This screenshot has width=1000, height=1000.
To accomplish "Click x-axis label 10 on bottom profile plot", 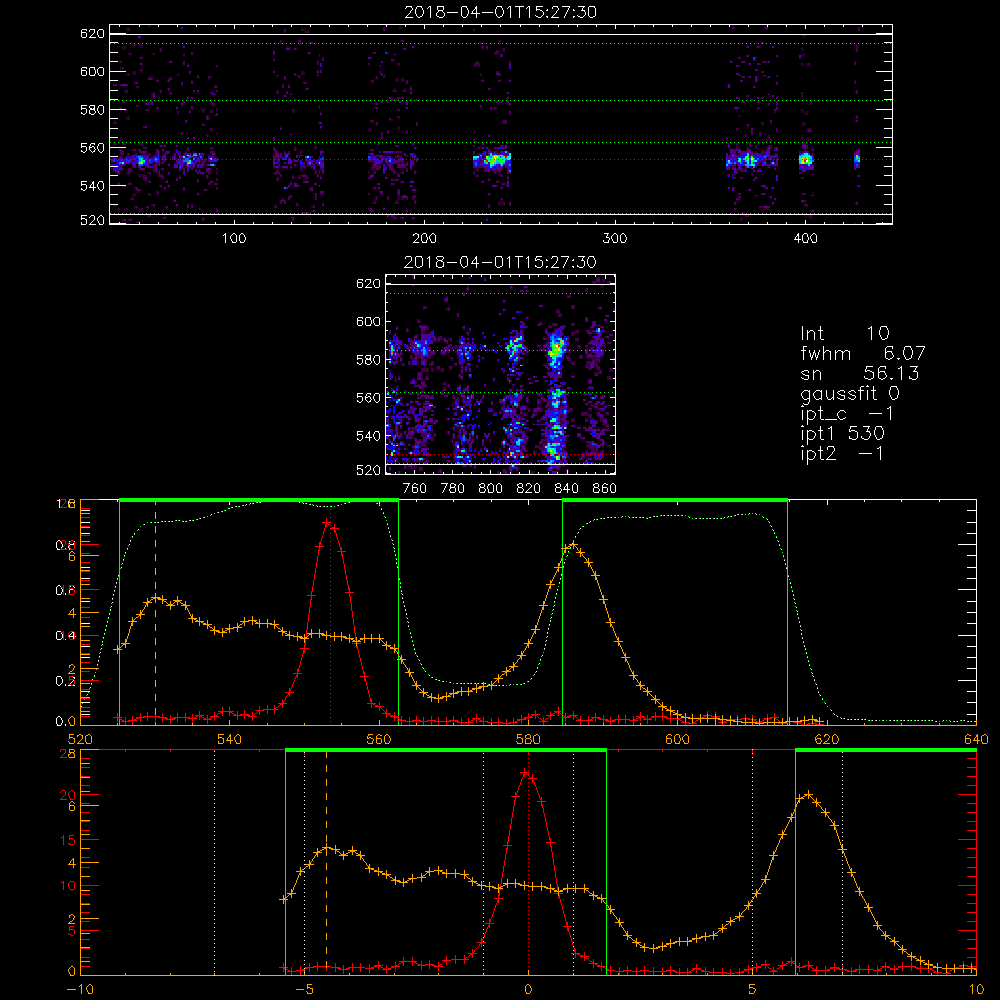I will [x=976, y=990].
